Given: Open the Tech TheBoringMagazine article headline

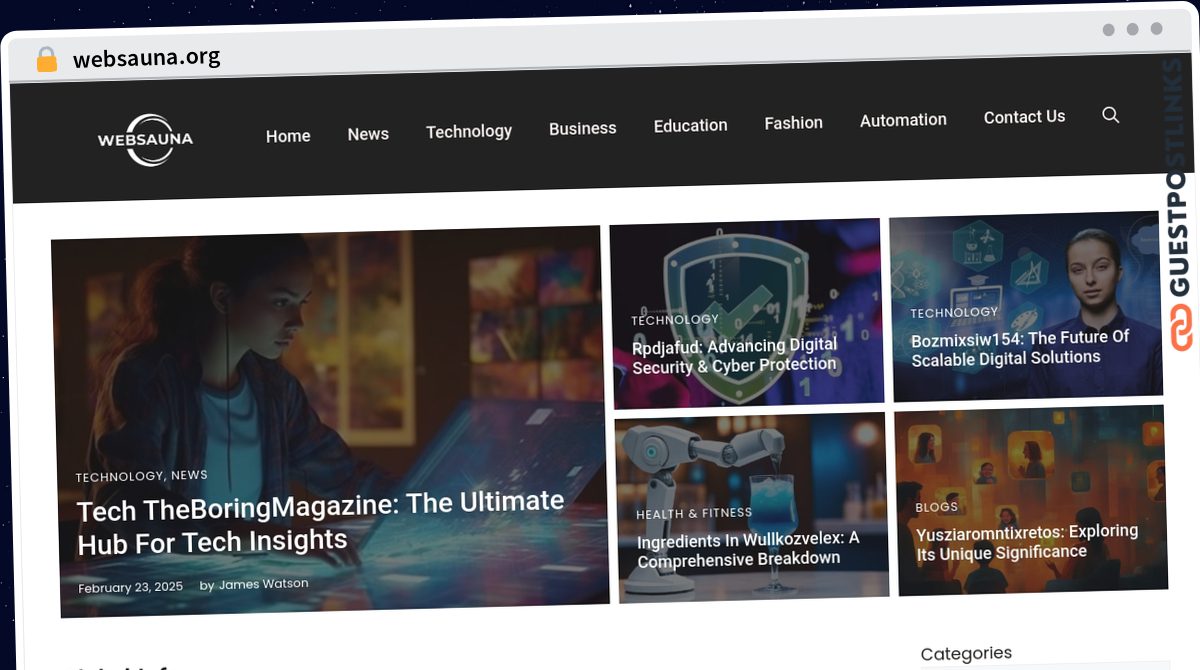Looking at the screenshot, I should point(321,522).
